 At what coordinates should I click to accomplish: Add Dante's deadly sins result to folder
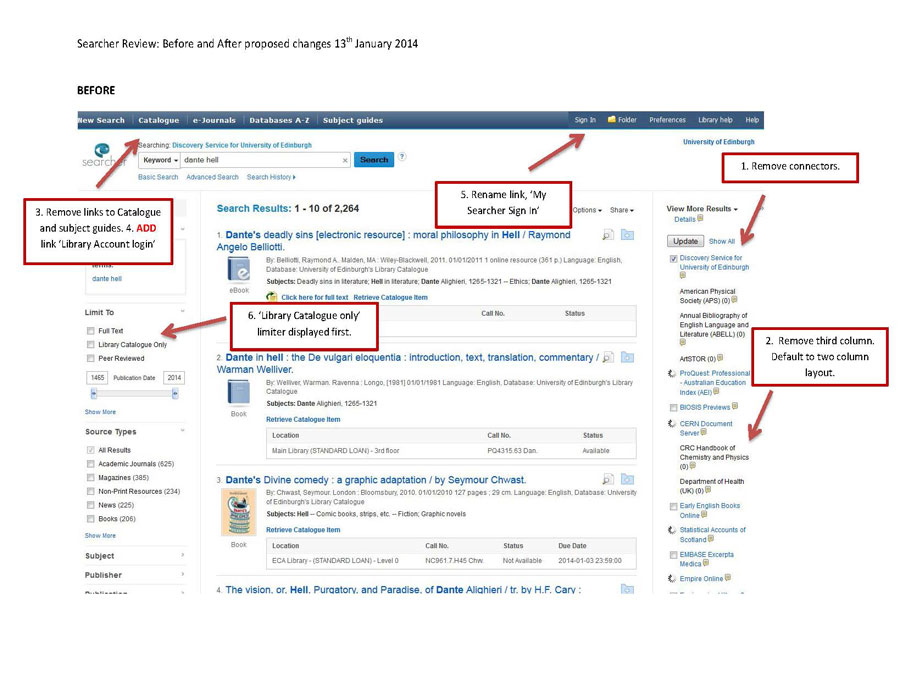(627, 235)
